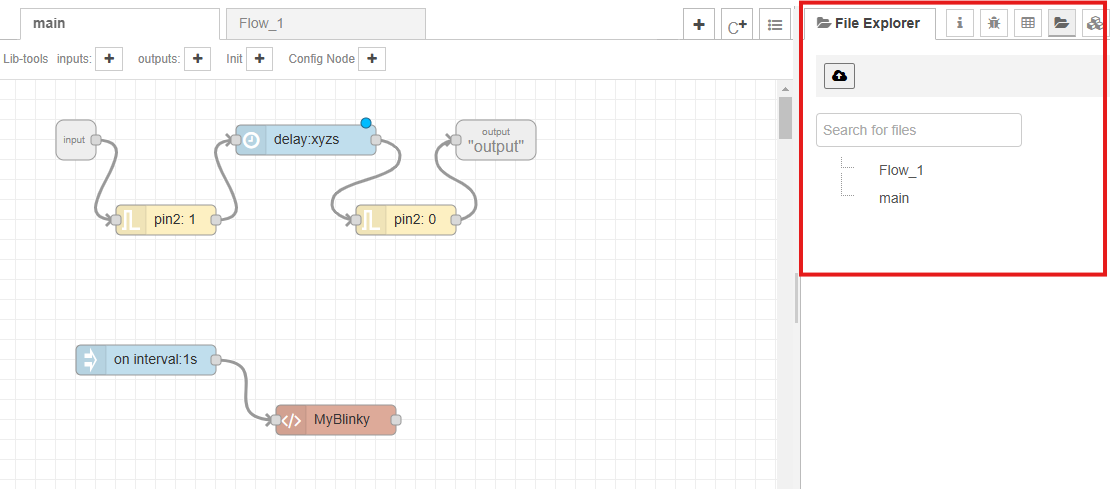Open the Flow_1 tab
Screen dimensions: 1110x489
click(x=326, y=23)
